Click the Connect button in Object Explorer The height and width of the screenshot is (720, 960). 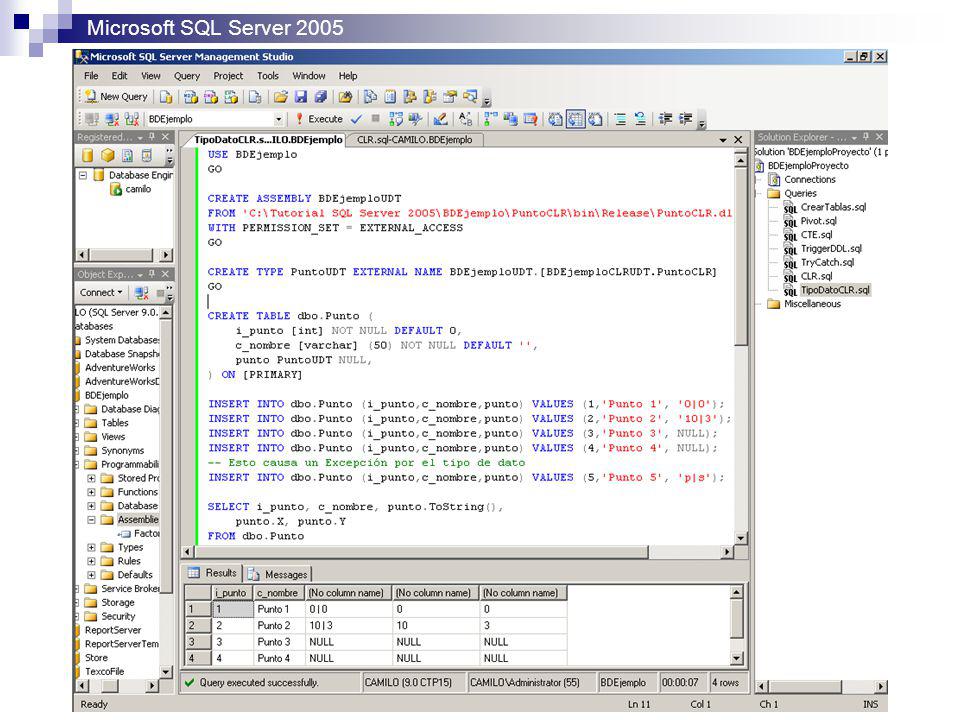coord(101,293)
